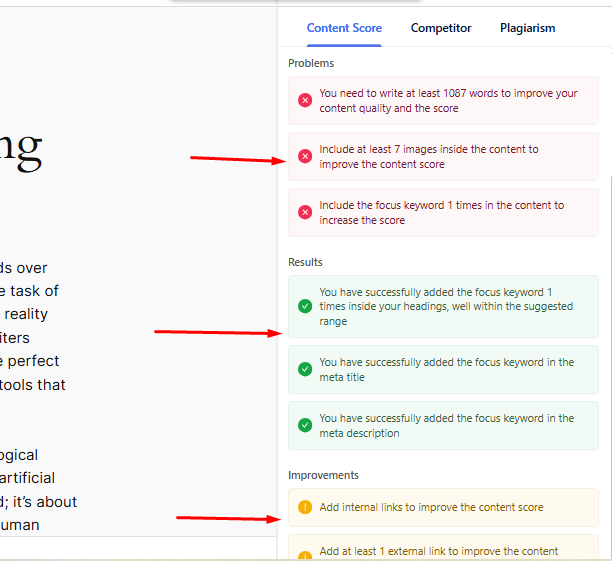Click red error icon beside focus keyword problem
The height and width of the screenshot is (561, 612).
coord(305,213)
